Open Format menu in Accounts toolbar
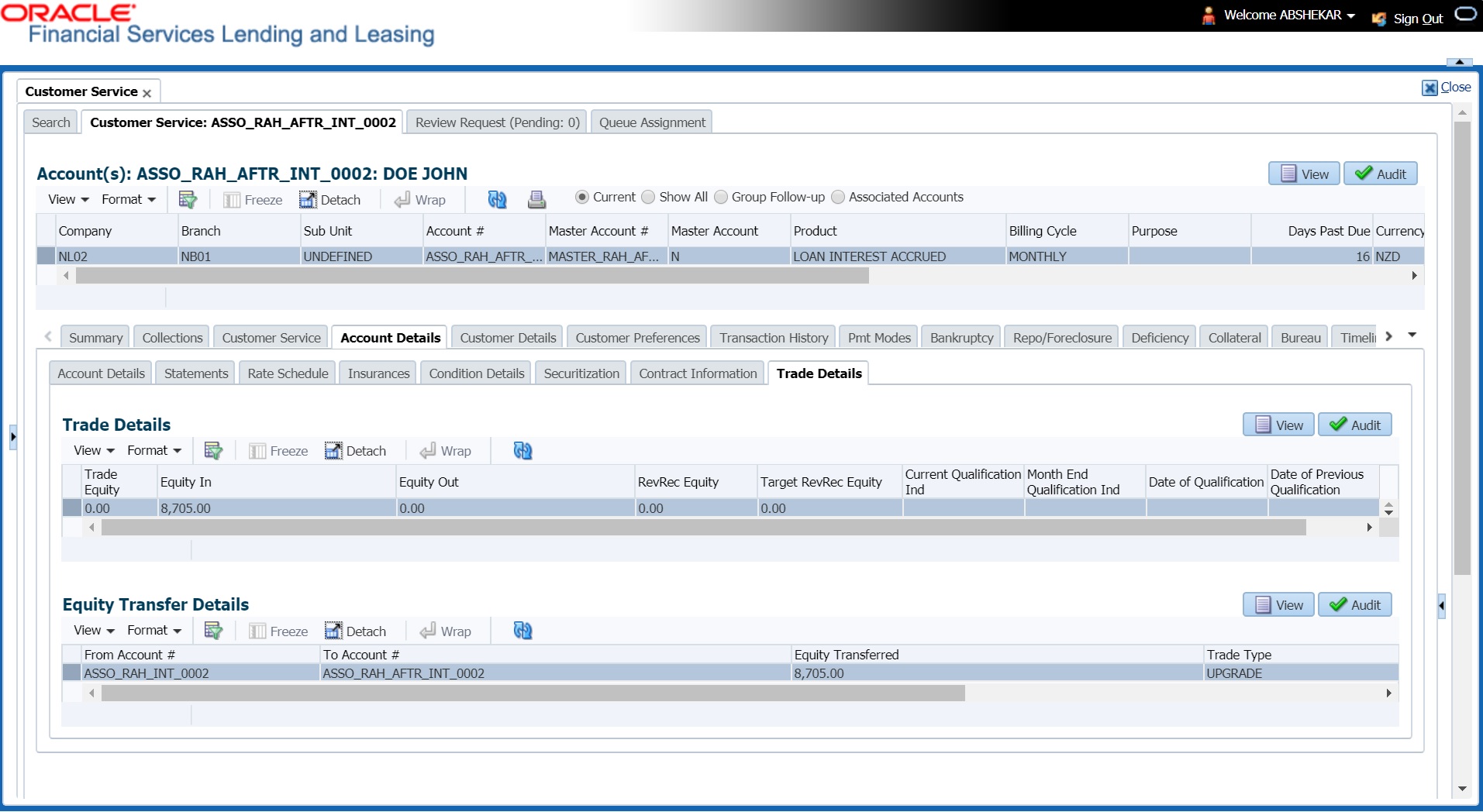Viewport: 1483px width, 812px height. click(129, 199)
